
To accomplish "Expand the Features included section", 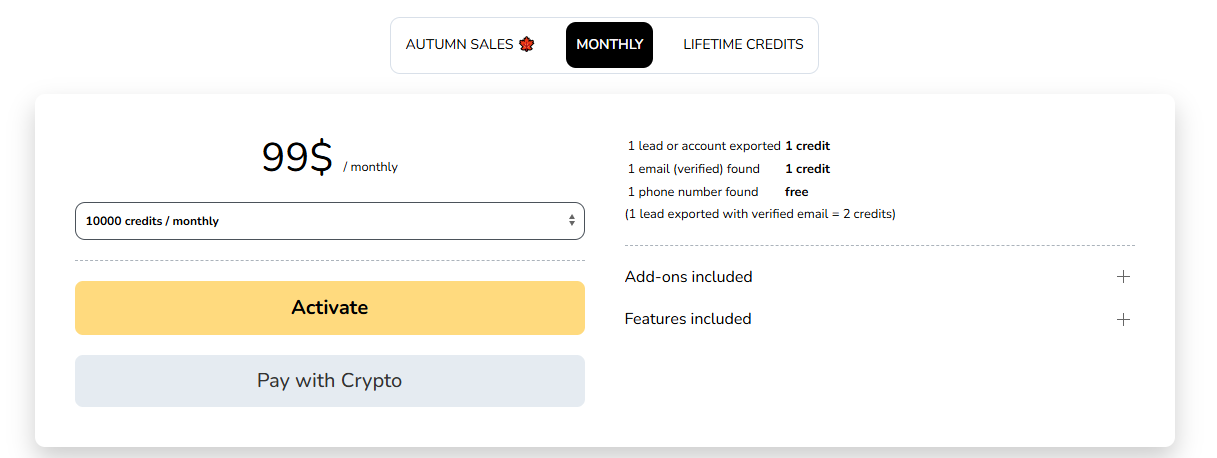I will (x=688, y=319).
